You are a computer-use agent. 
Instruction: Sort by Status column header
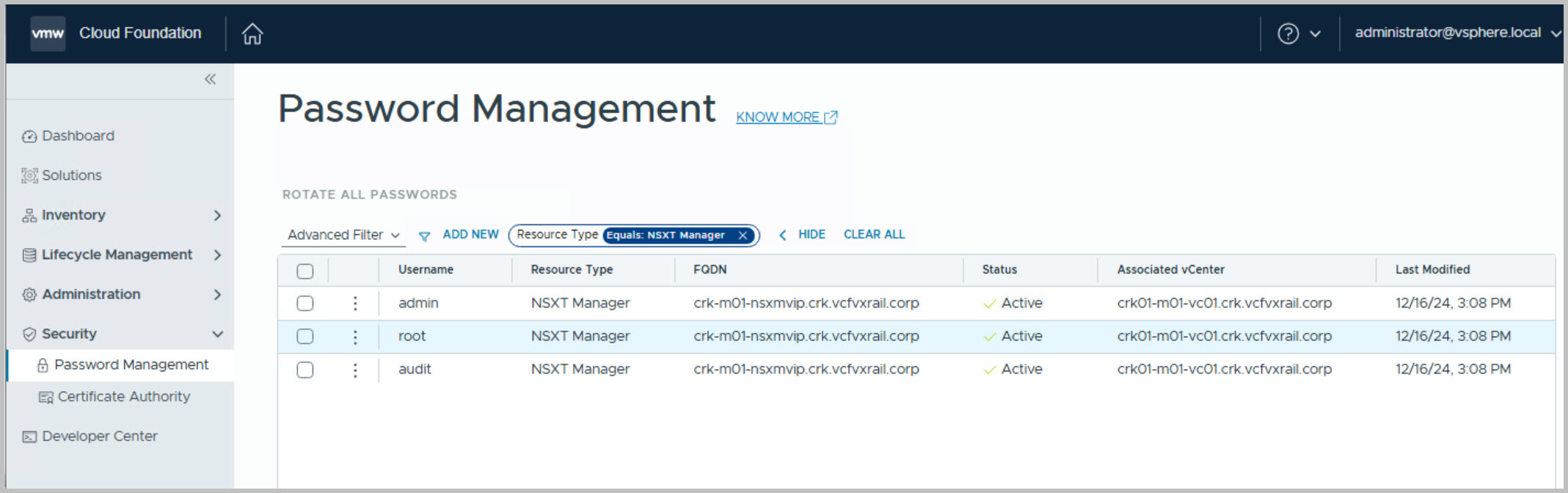pyautogui.click(x=999, y=270)
